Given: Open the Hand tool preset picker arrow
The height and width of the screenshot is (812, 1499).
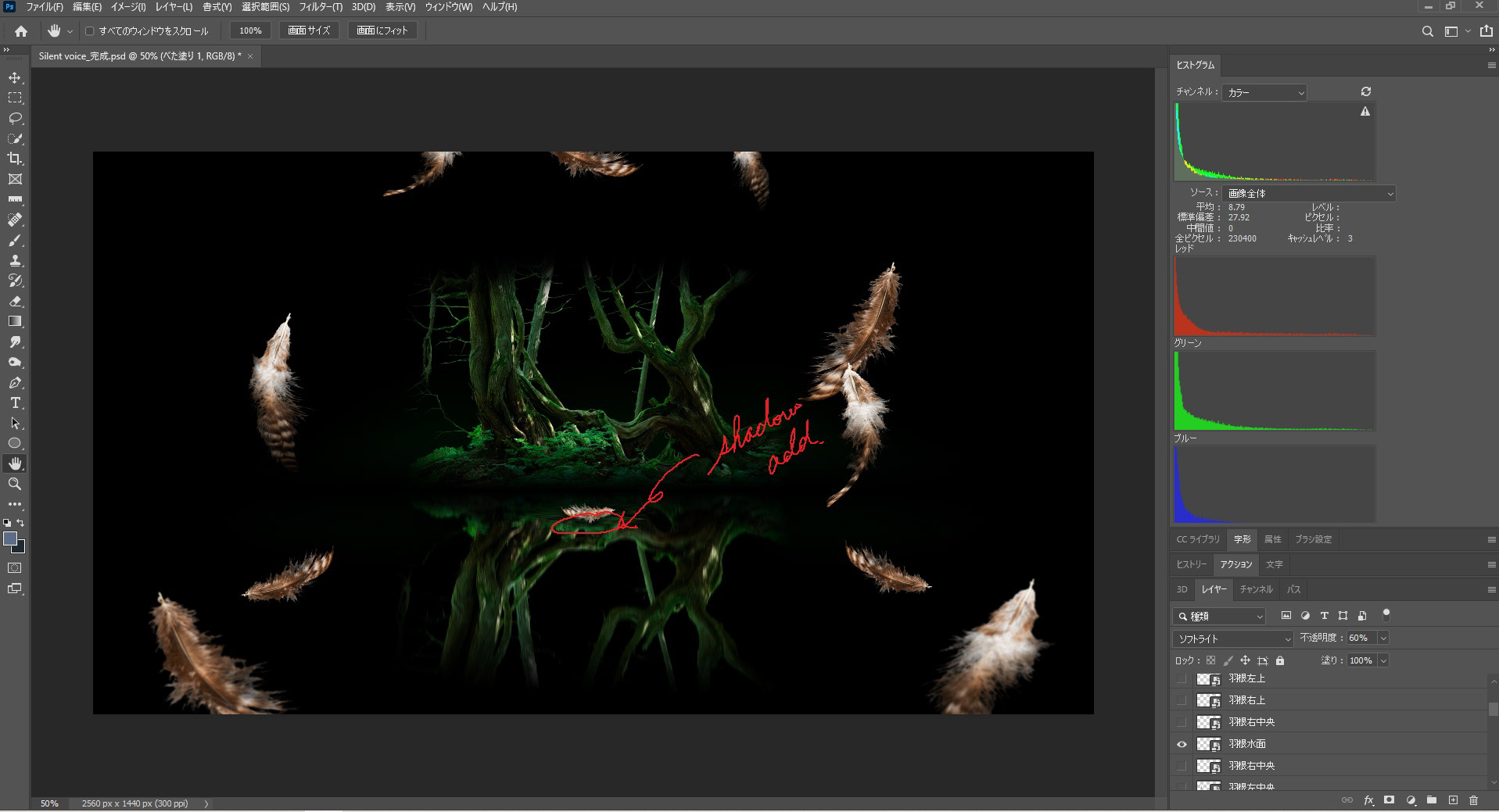Looking at the screenshot, I should click(x=70, y=31).
